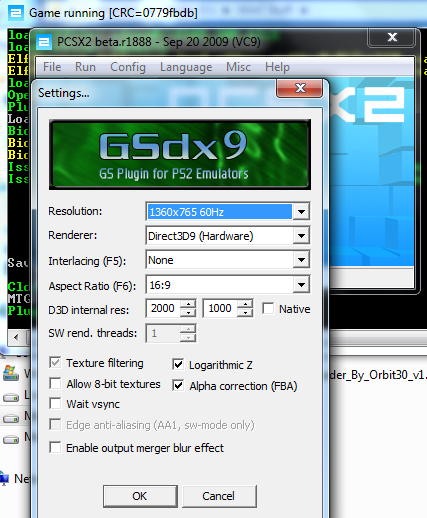Increase D3D internal width with up arrow
This screenshot has width=427, height=518.
188,304
